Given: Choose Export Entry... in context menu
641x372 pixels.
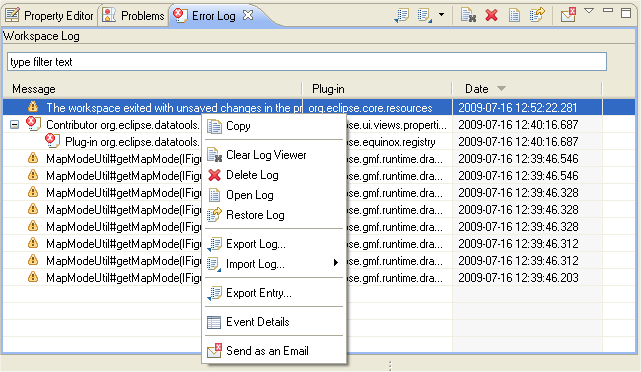Looking at the screenshot, I should coord(274,293).
